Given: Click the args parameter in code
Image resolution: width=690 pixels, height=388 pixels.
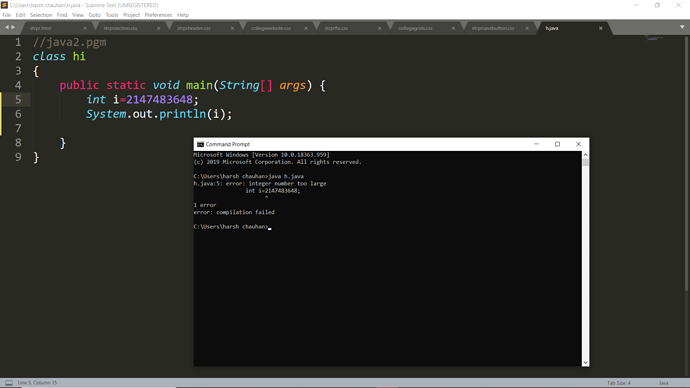Looking at the screenshot, I should pyautogui.click(x=292, y=85).
